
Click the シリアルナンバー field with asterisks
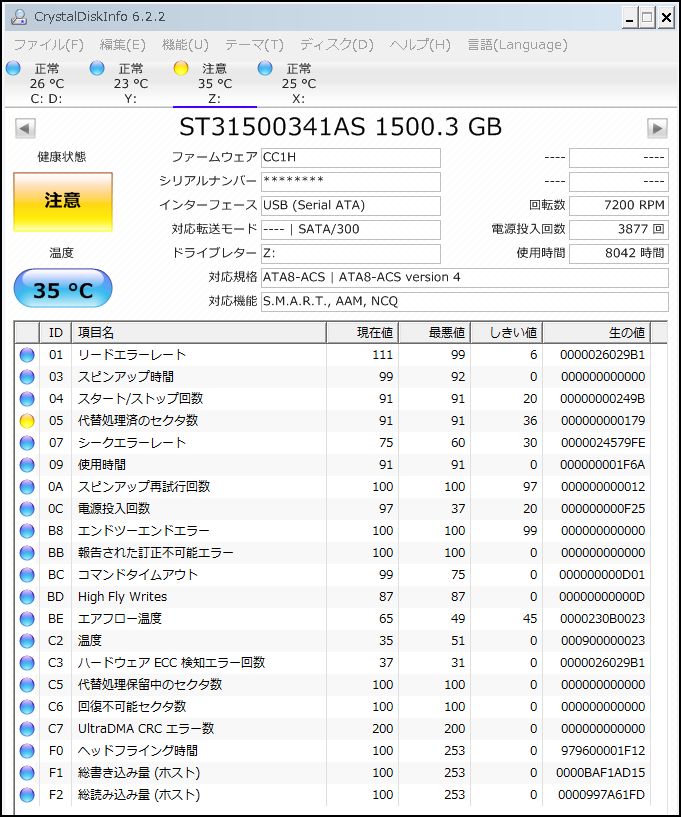pos(350,181)
